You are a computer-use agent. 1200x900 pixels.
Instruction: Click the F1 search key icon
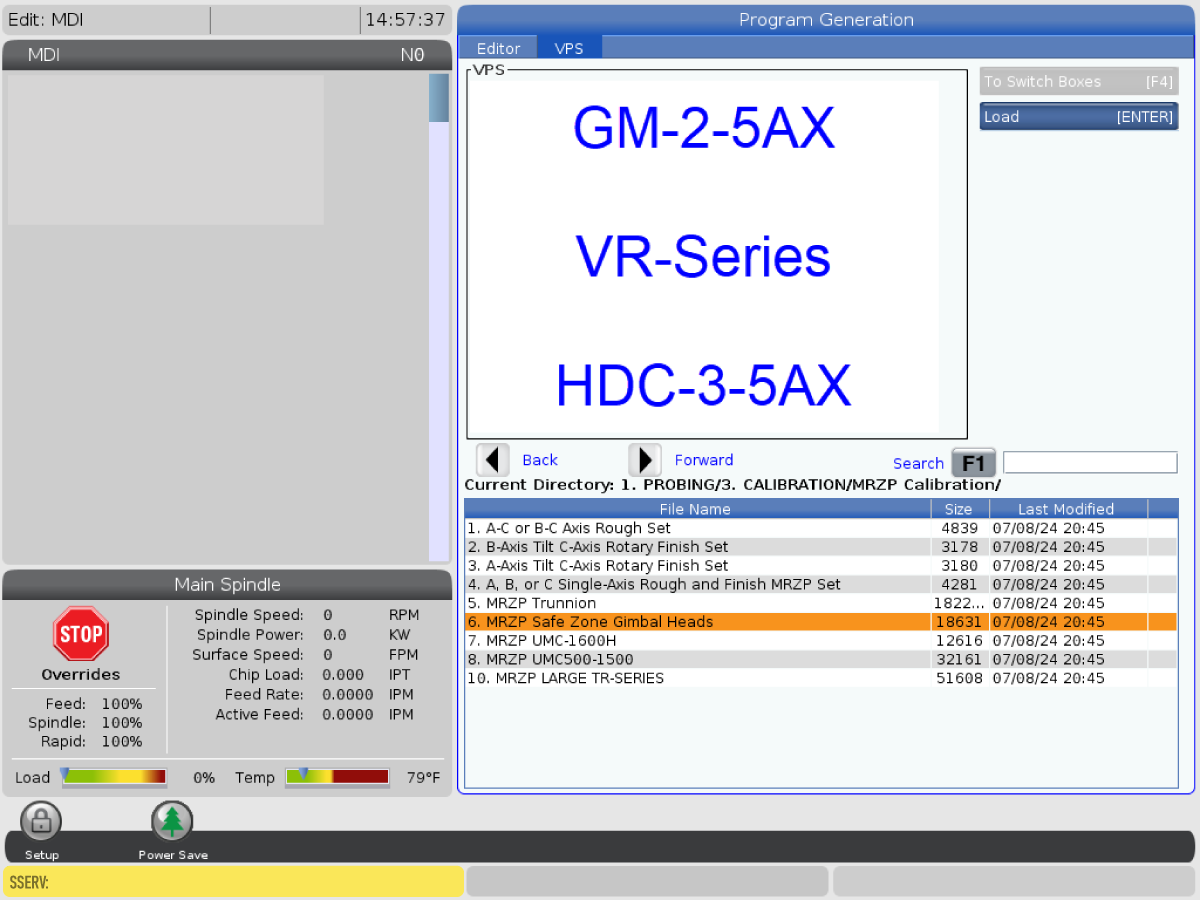coord(974,463)
